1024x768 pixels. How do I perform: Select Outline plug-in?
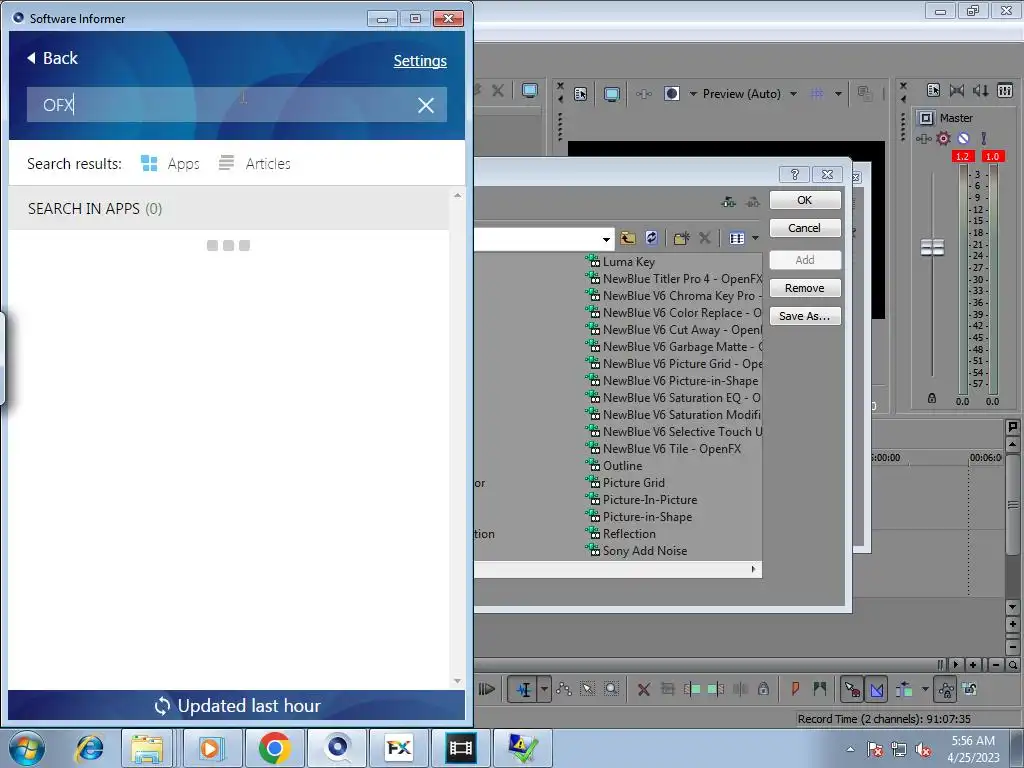point(622,466)
